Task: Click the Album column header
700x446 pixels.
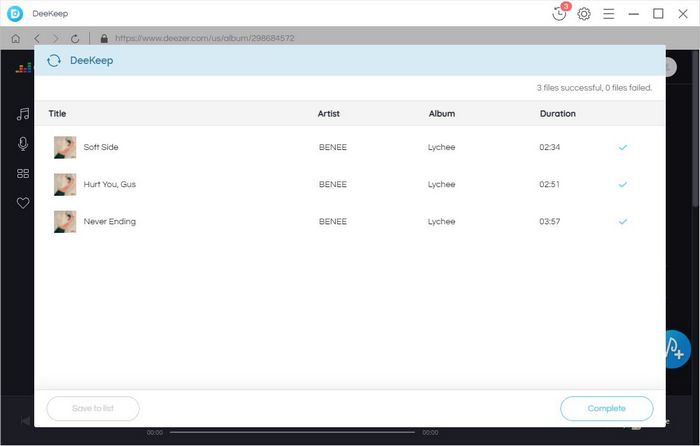Action: 442,113
